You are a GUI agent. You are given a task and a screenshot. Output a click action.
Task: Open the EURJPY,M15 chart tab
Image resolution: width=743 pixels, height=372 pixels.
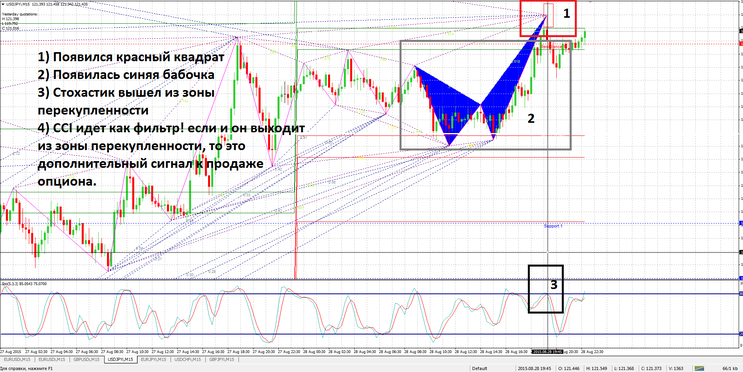click(154, 360)
